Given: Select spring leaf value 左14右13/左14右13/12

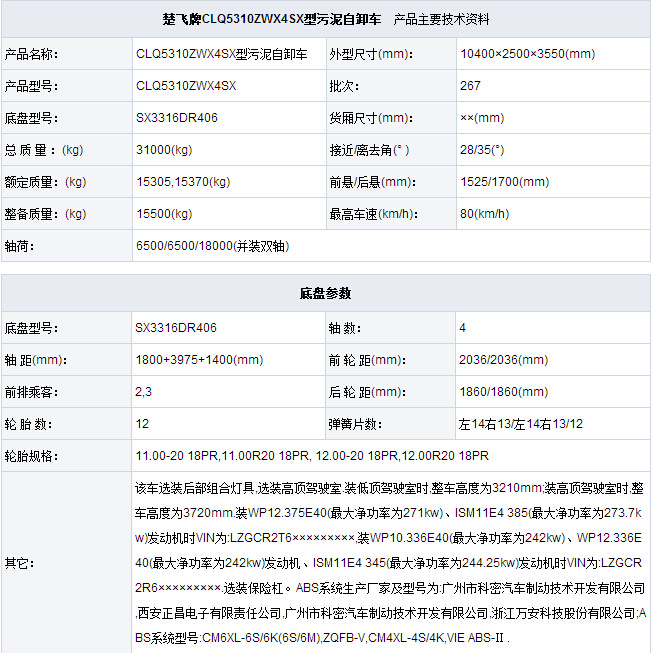Looking at the screenshot, I should (x=521, y=424).
